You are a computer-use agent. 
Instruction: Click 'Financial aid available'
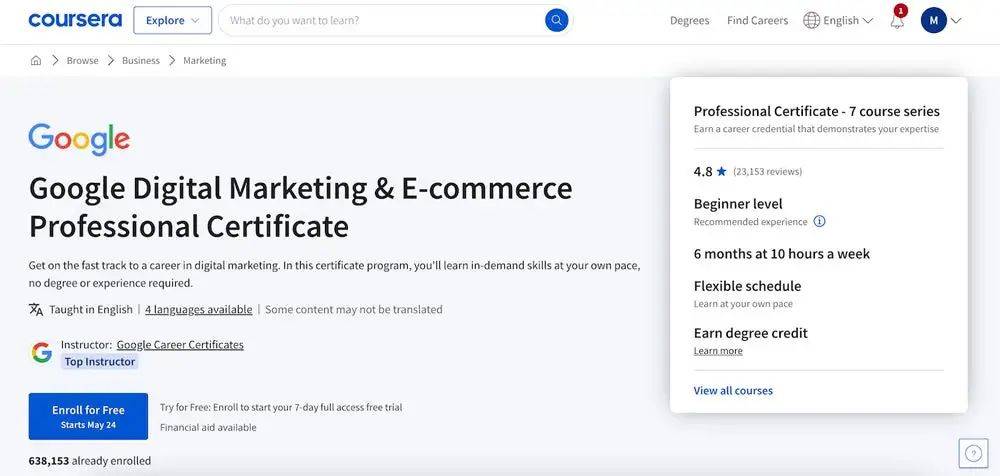coord(208,428)
